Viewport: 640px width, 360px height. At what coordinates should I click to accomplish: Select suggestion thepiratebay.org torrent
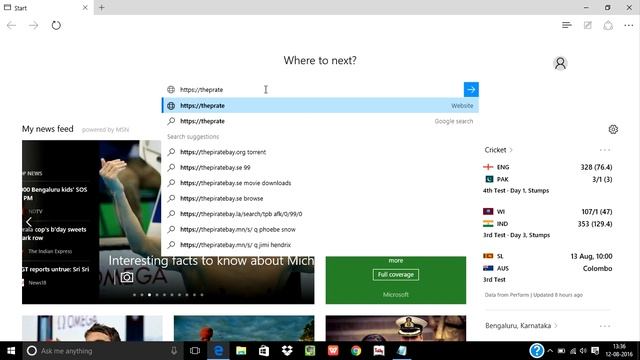[x=320, y=152]
